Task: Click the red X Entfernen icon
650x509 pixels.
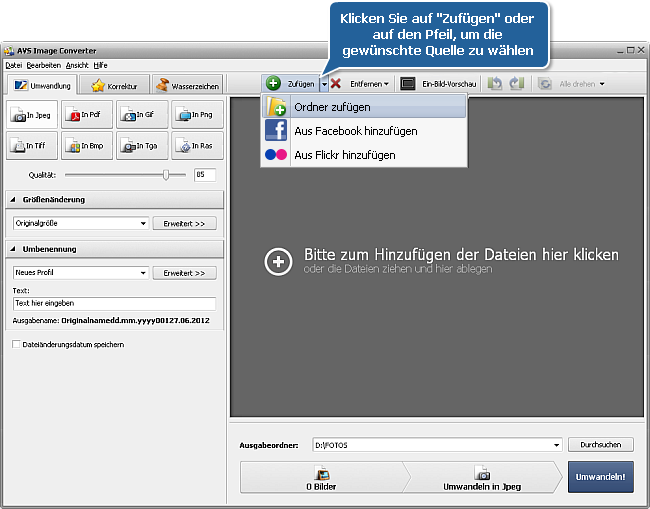Action: 336,84
